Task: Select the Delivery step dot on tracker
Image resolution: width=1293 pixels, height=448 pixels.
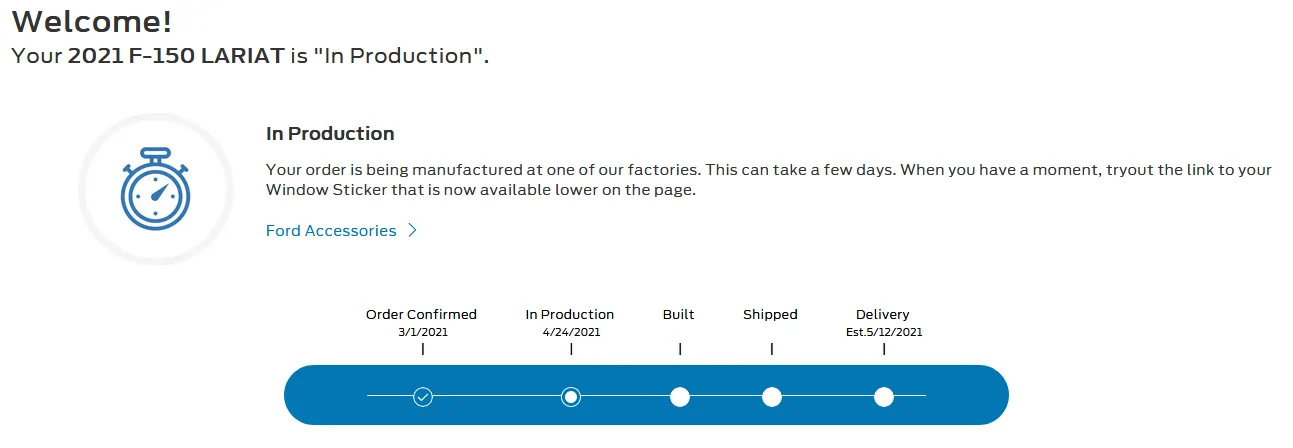Action: pos(883,397)
